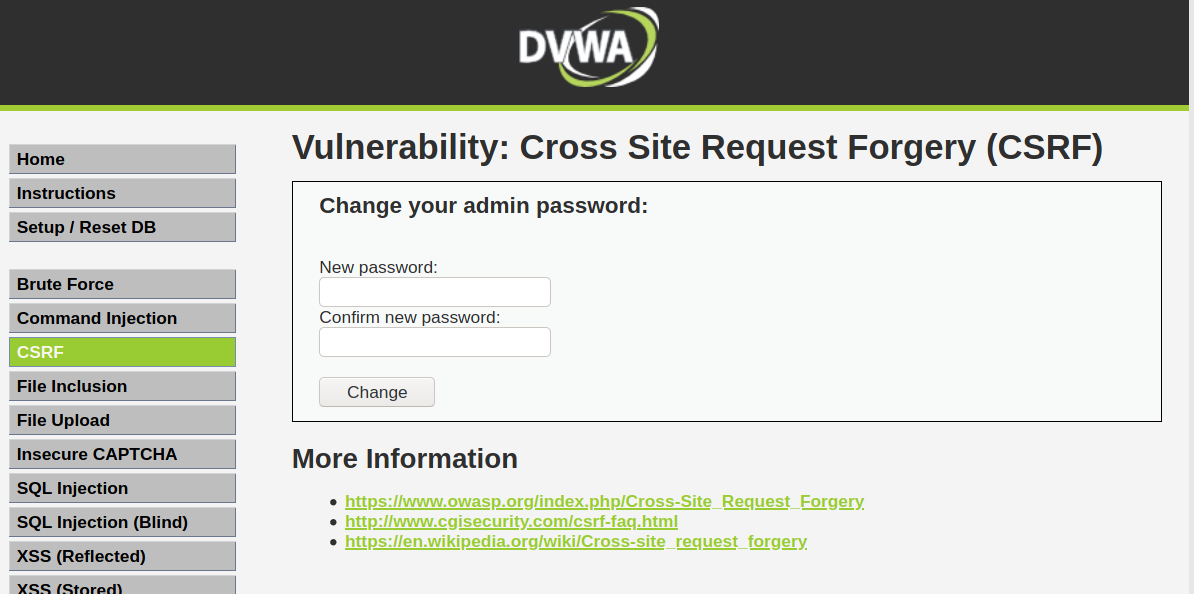This screenshot has height=594, width=1194.
Task: Open the Instructions page
Action: click(x=122, y=193)
